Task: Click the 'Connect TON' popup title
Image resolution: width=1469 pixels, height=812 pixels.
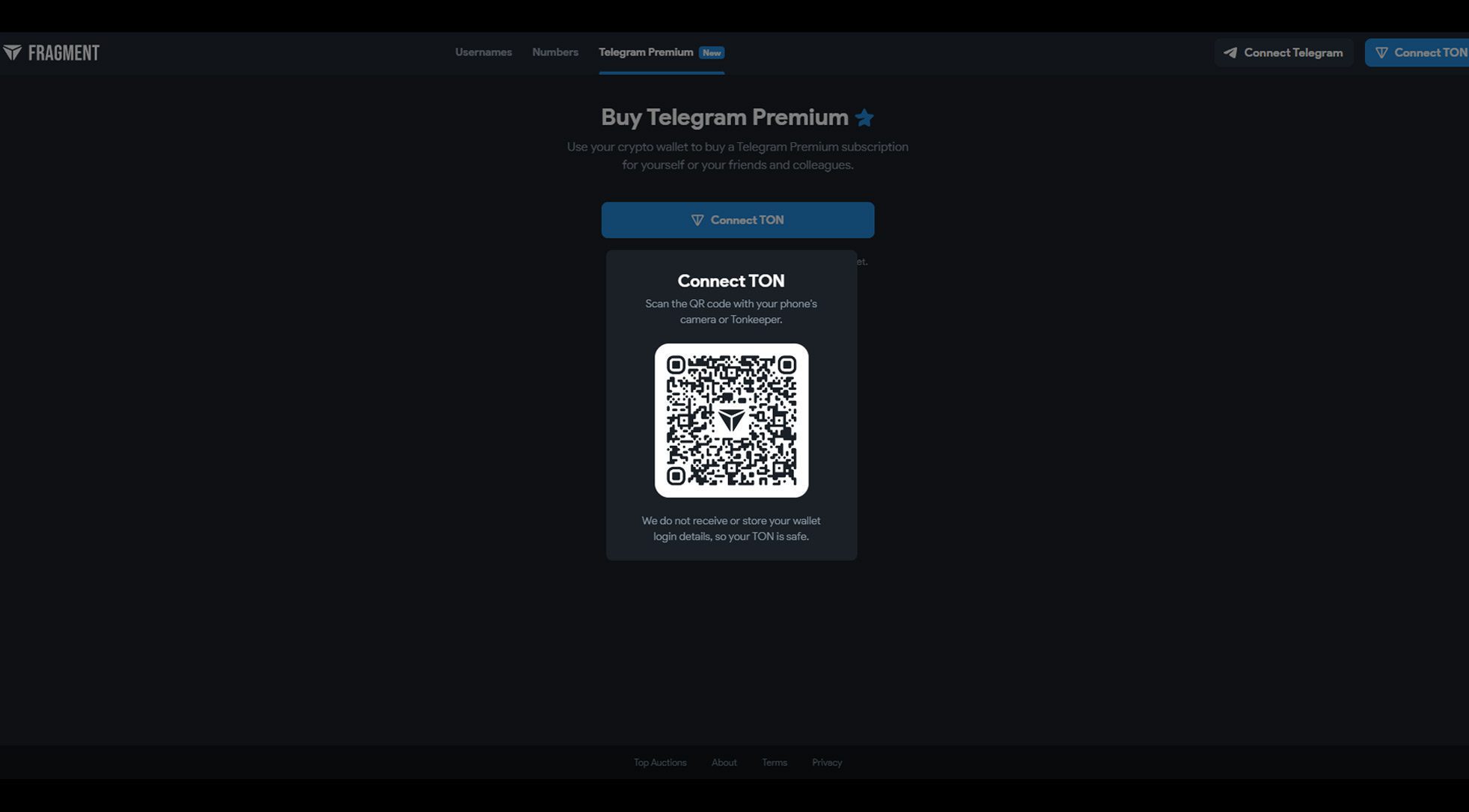Action: click(731, 281)
